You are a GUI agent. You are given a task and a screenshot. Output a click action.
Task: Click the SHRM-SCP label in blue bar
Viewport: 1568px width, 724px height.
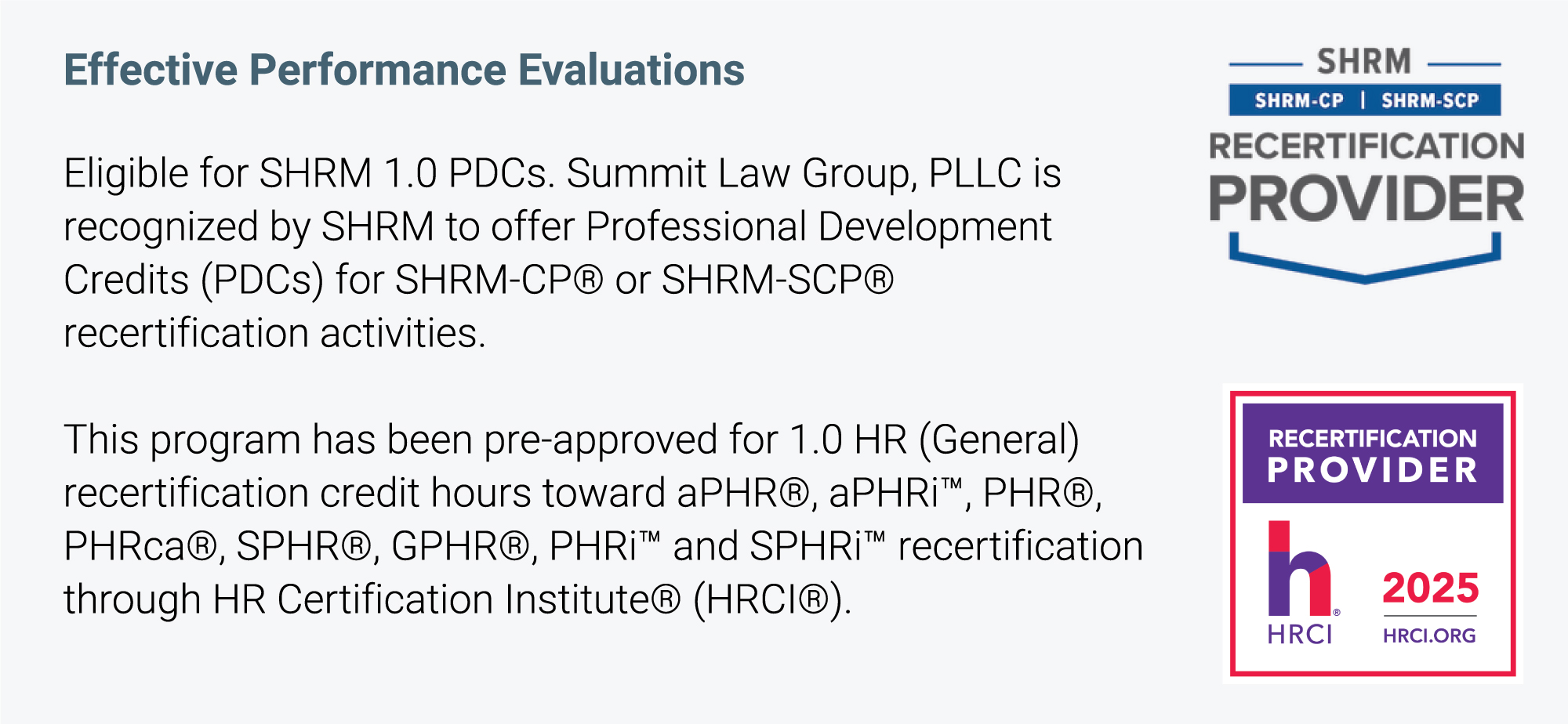tap(1429, 100)
